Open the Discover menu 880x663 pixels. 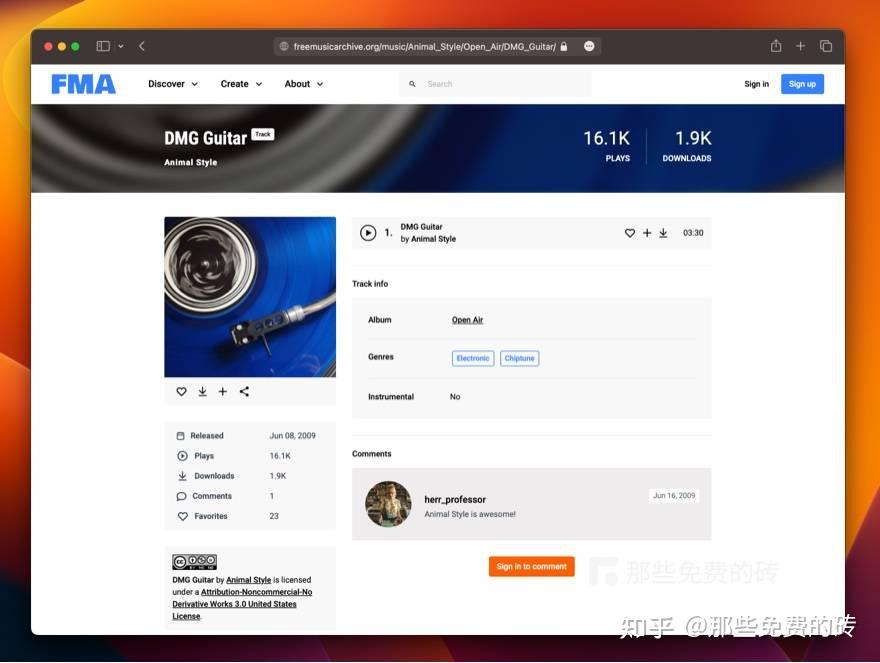[x=173, y=84]
